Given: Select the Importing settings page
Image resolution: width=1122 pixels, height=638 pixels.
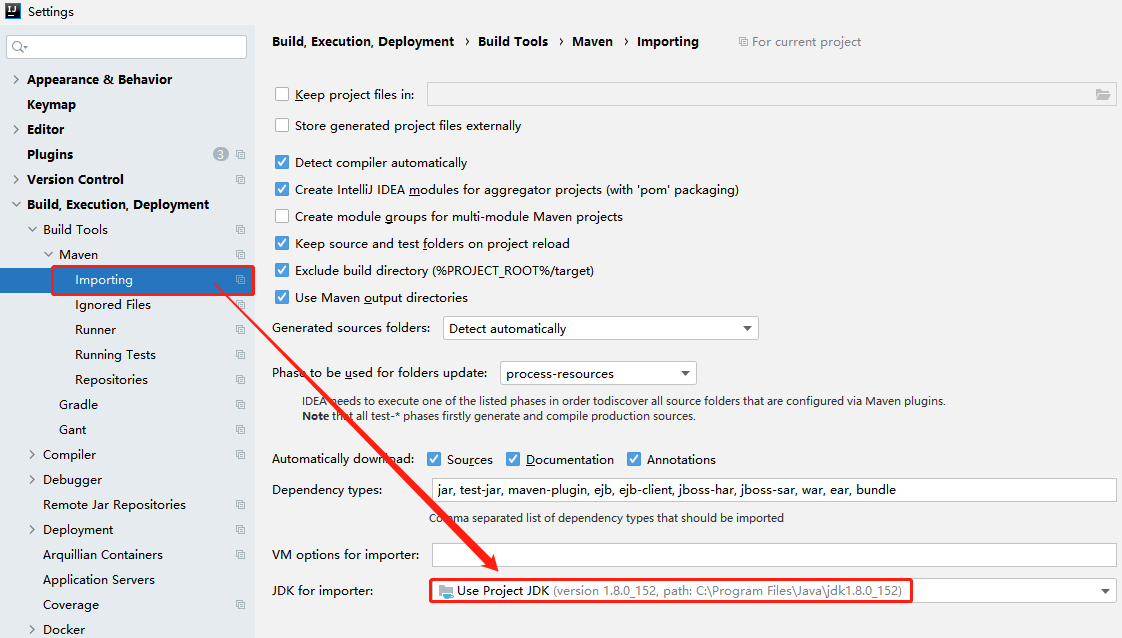Looking at the screenshot, I should [104, 280].
